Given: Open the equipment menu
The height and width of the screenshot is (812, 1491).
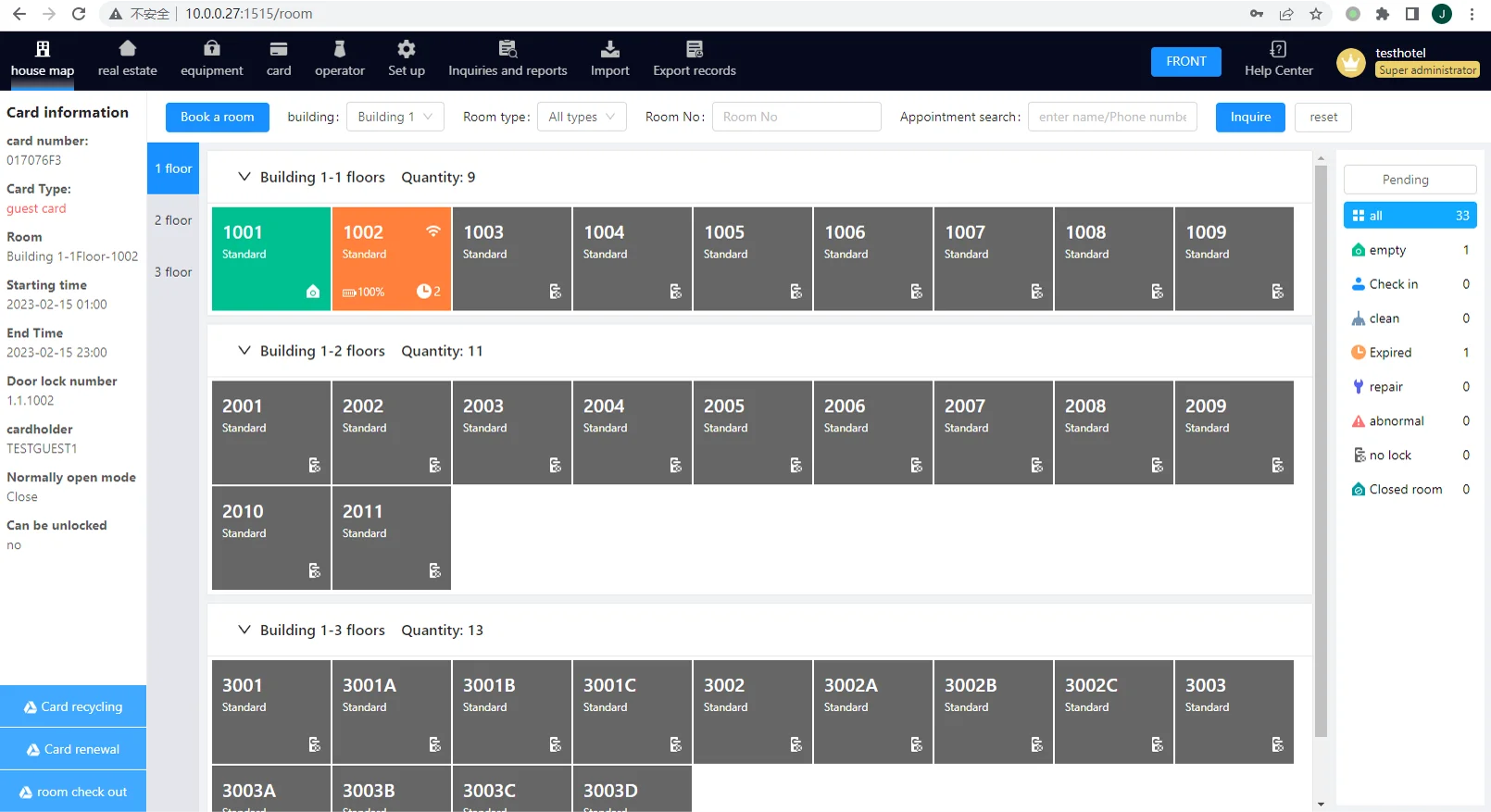Looking at the screenshot, I should (212, 59).
